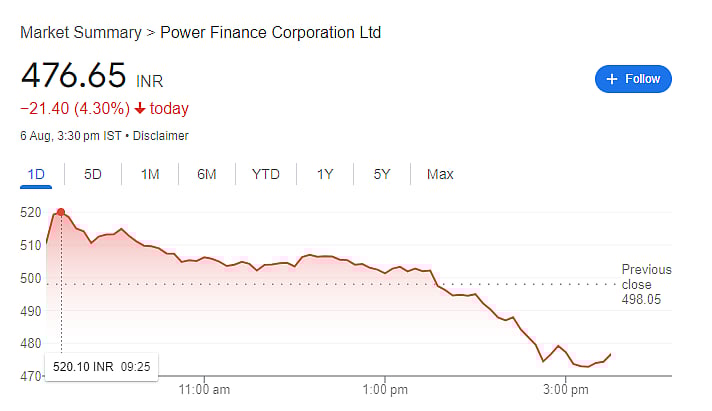Switch to the 1Y view
Image resolution: width=712 pixels, height=411 pixels.
coord(325,174)
